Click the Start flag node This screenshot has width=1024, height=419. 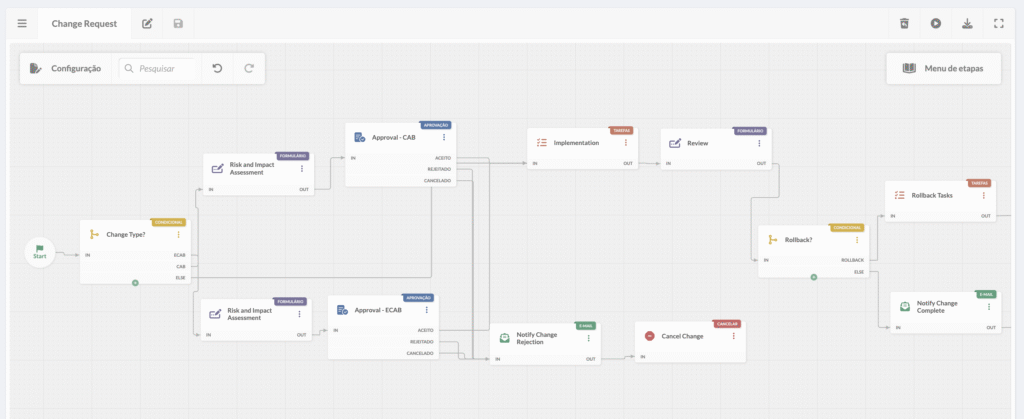[40, 251]
